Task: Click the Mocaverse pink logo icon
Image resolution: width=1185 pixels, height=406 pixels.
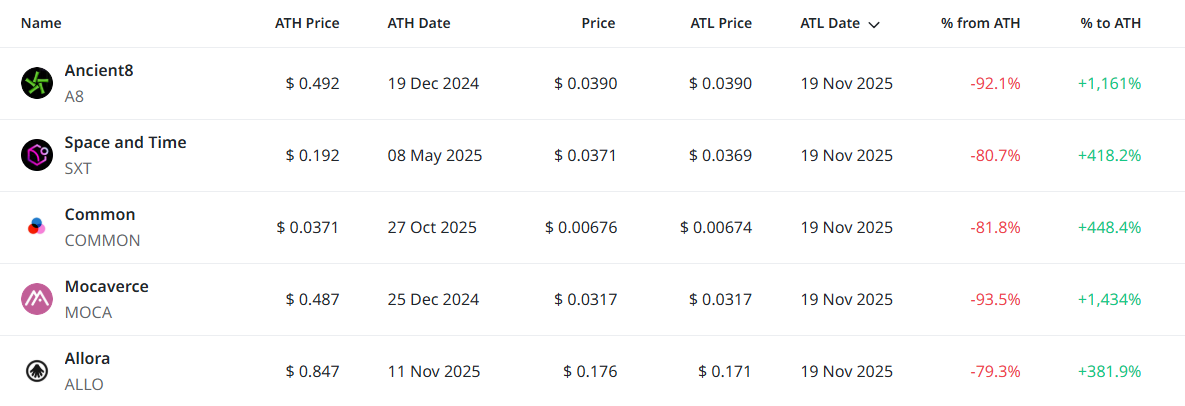Action: (x=37, y=299)
